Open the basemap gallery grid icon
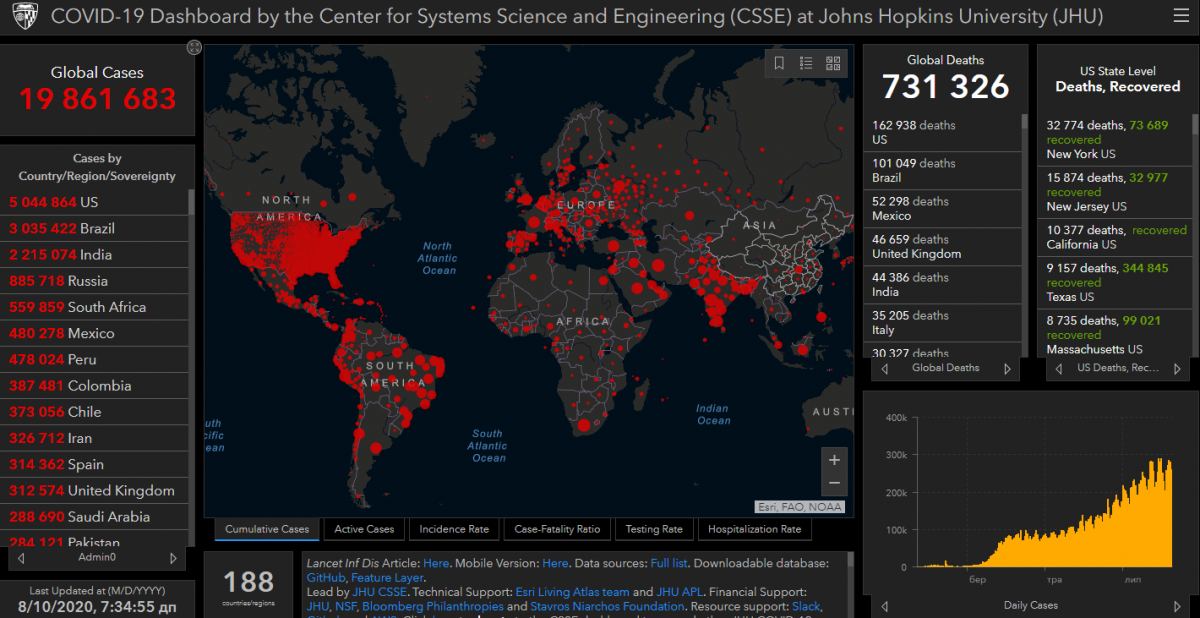 pos(833,63)
